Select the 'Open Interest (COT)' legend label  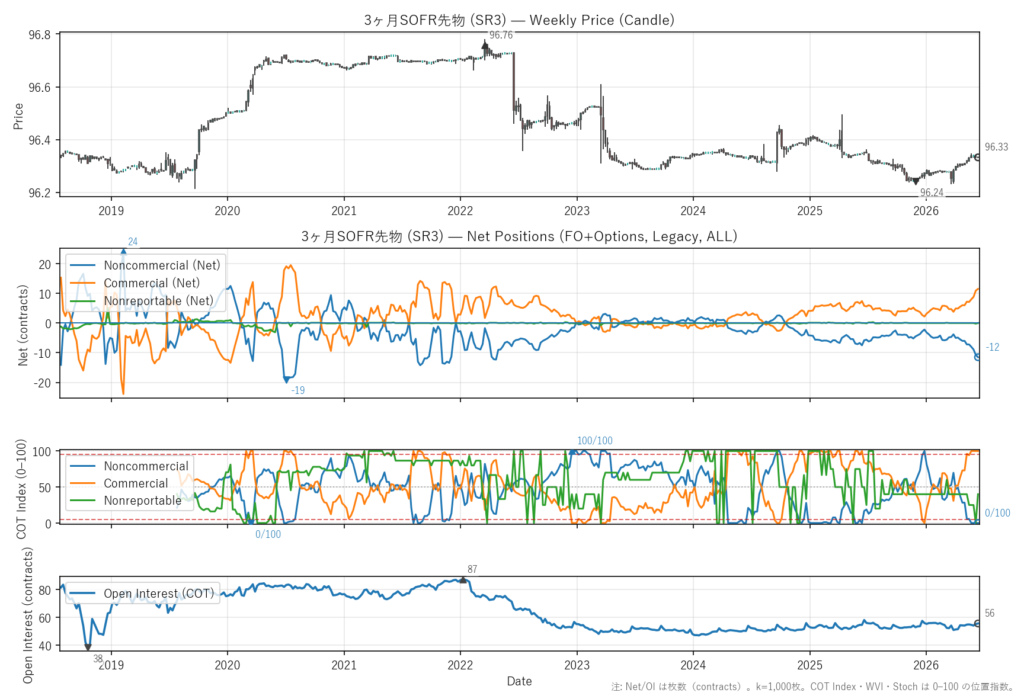(159, 593)
